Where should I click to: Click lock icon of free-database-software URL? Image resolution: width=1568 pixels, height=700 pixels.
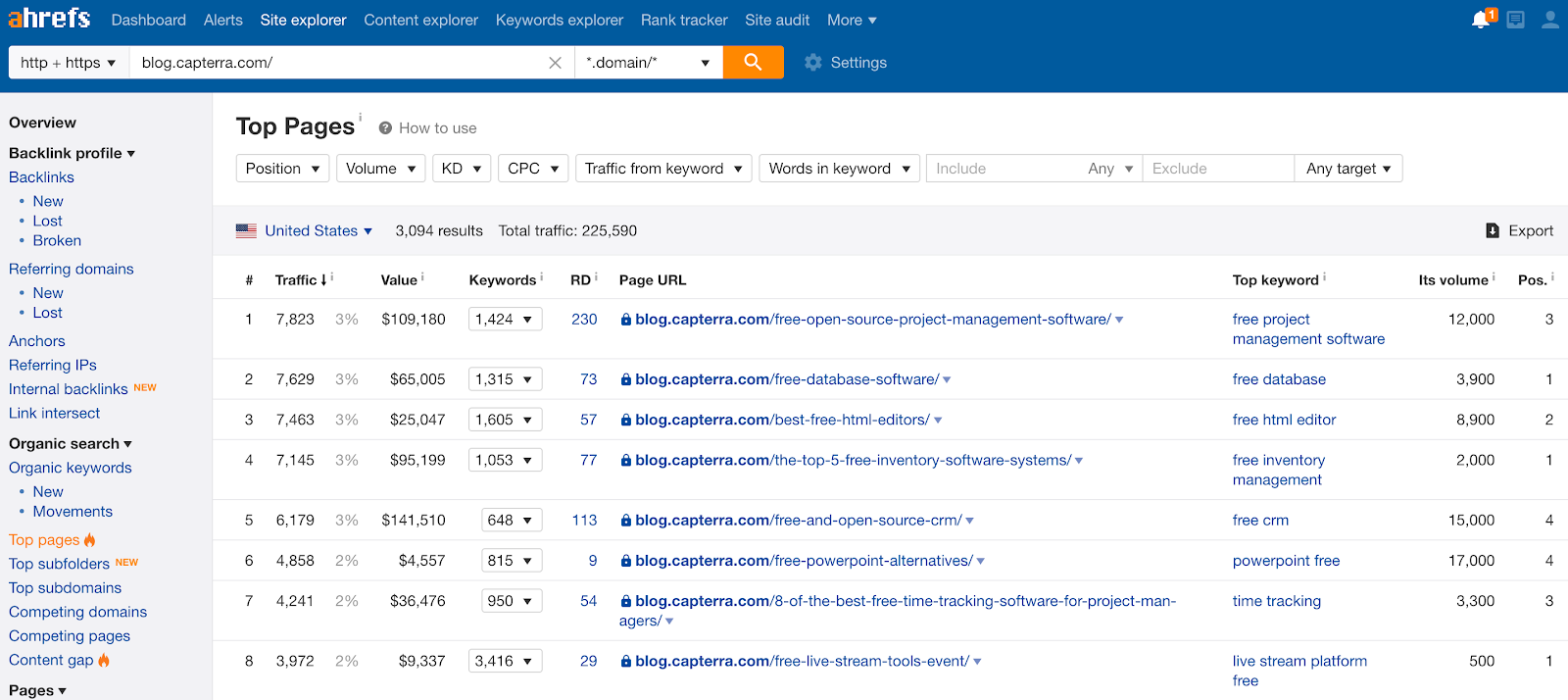click(x=625, y=379)
